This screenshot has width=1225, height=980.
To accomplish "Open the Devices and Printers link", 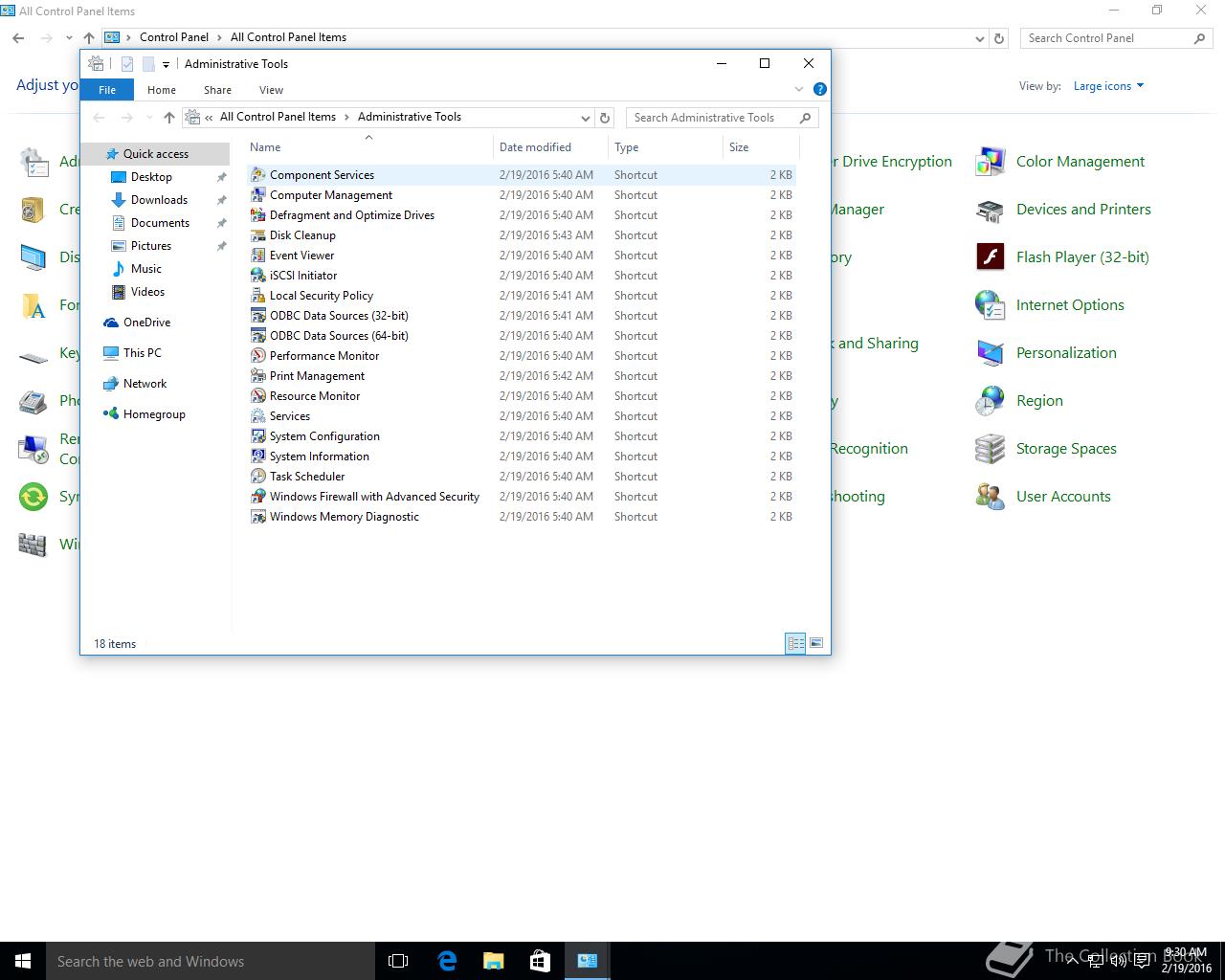I will coord(1082,210).
